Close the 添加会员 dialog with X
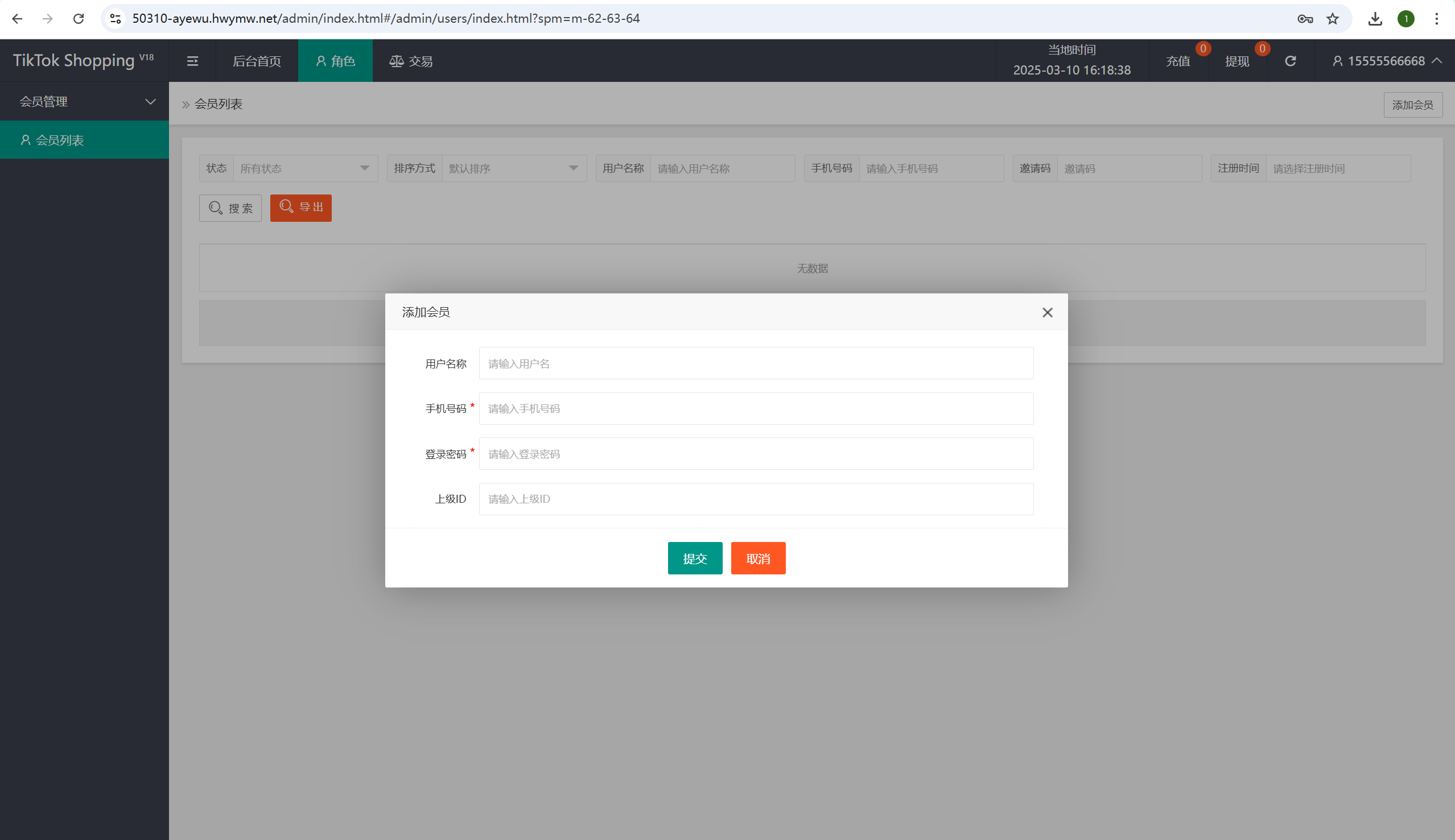 [x=1047, y=312]
